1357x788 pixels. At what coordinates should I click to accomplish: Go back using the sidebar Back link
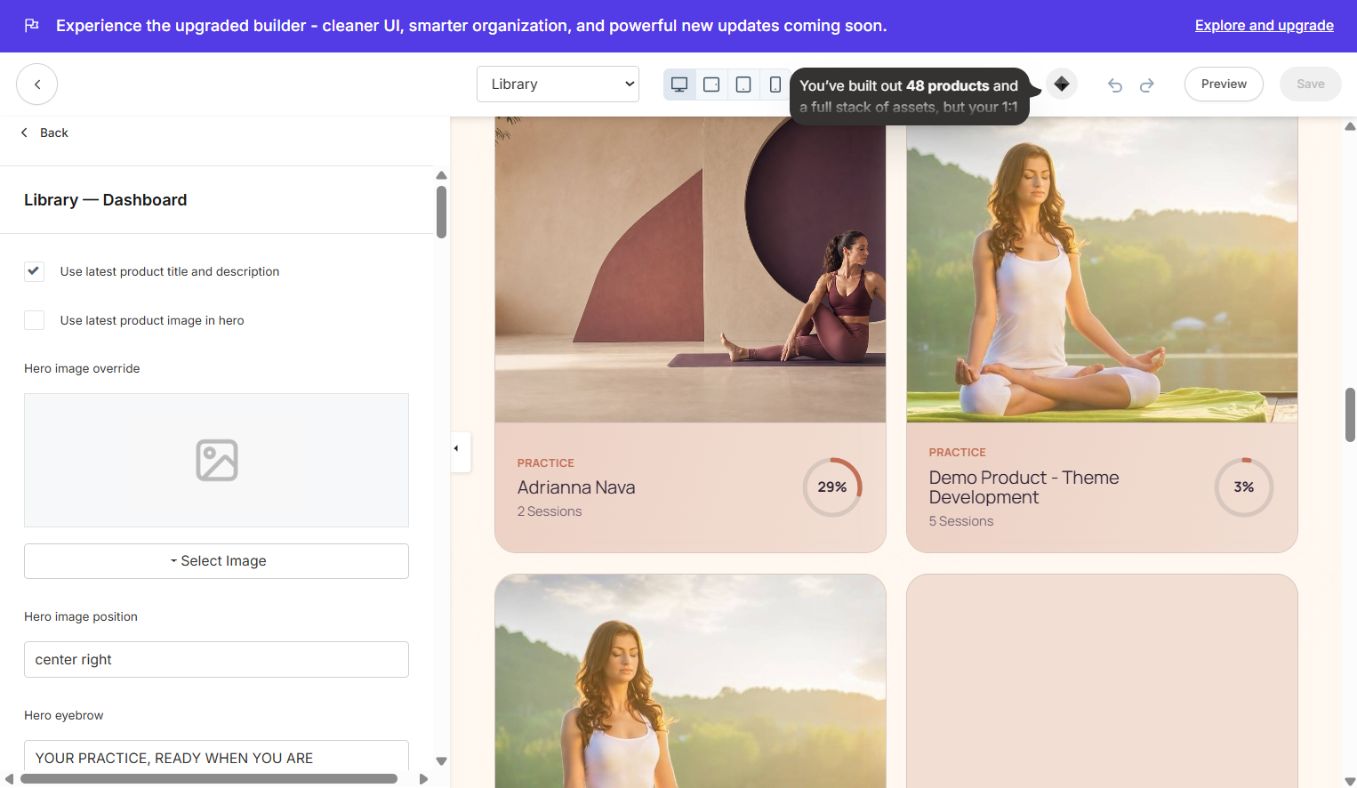pos(45,133)
